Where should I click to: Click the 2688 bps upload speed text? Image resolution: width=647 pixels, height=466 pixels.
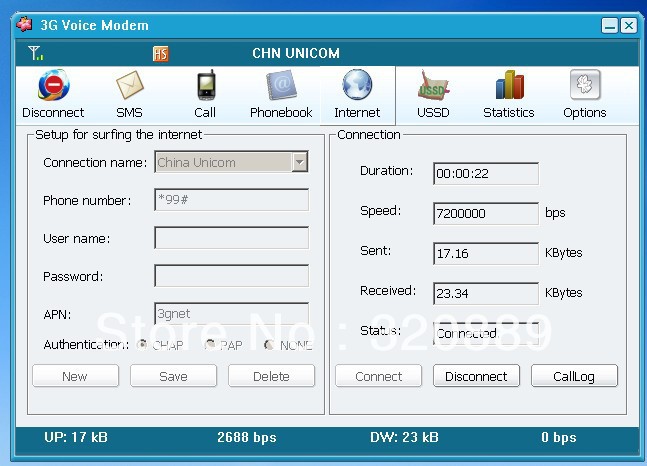click(247, 437)
